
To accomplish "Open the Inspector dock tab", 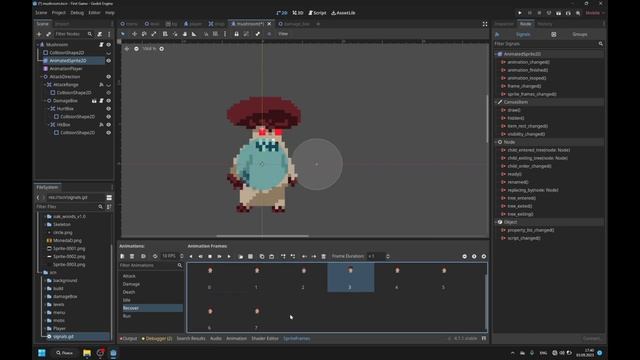I will pos(504,24).
